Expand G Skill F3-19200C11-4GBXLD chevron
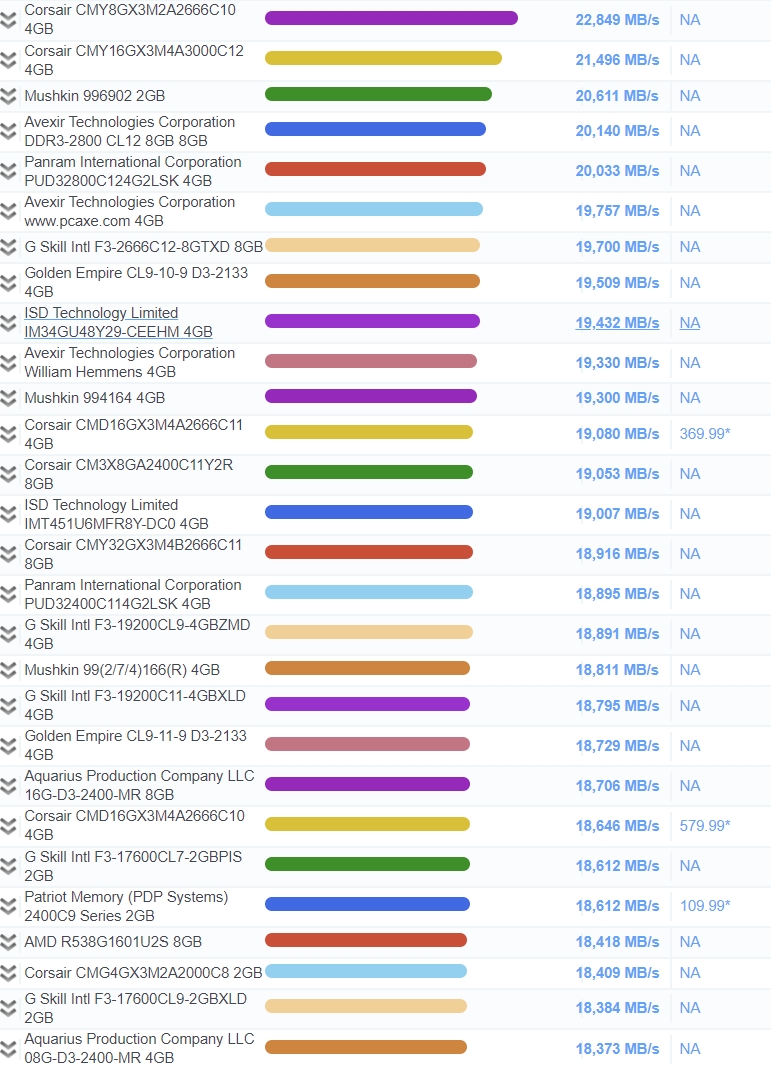Screen dimensions: 771x1067 [x=8, y=706]
